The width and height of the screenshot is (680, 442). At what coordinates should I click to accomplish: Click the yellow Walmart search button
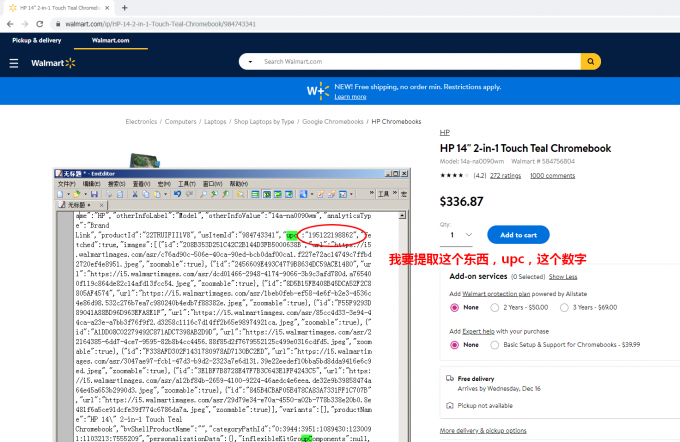click(x=591, y=62)
